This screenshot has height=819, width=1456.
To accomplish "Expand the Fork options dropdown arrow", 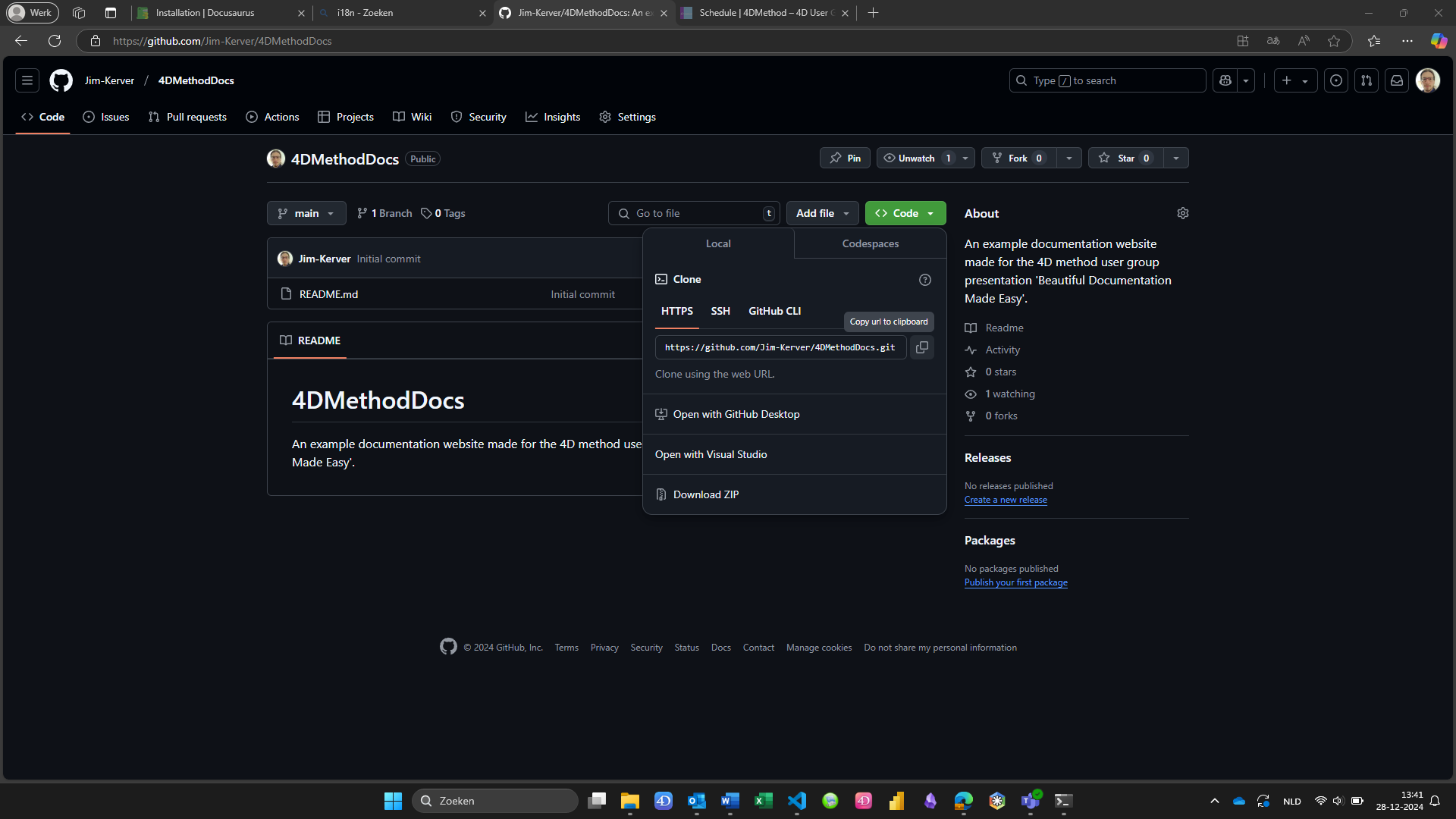I will pos(1068,158).
